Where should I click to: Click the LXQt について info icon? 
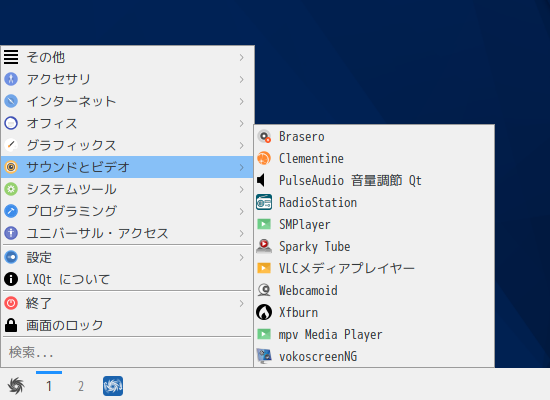click(x=11, y=279)
